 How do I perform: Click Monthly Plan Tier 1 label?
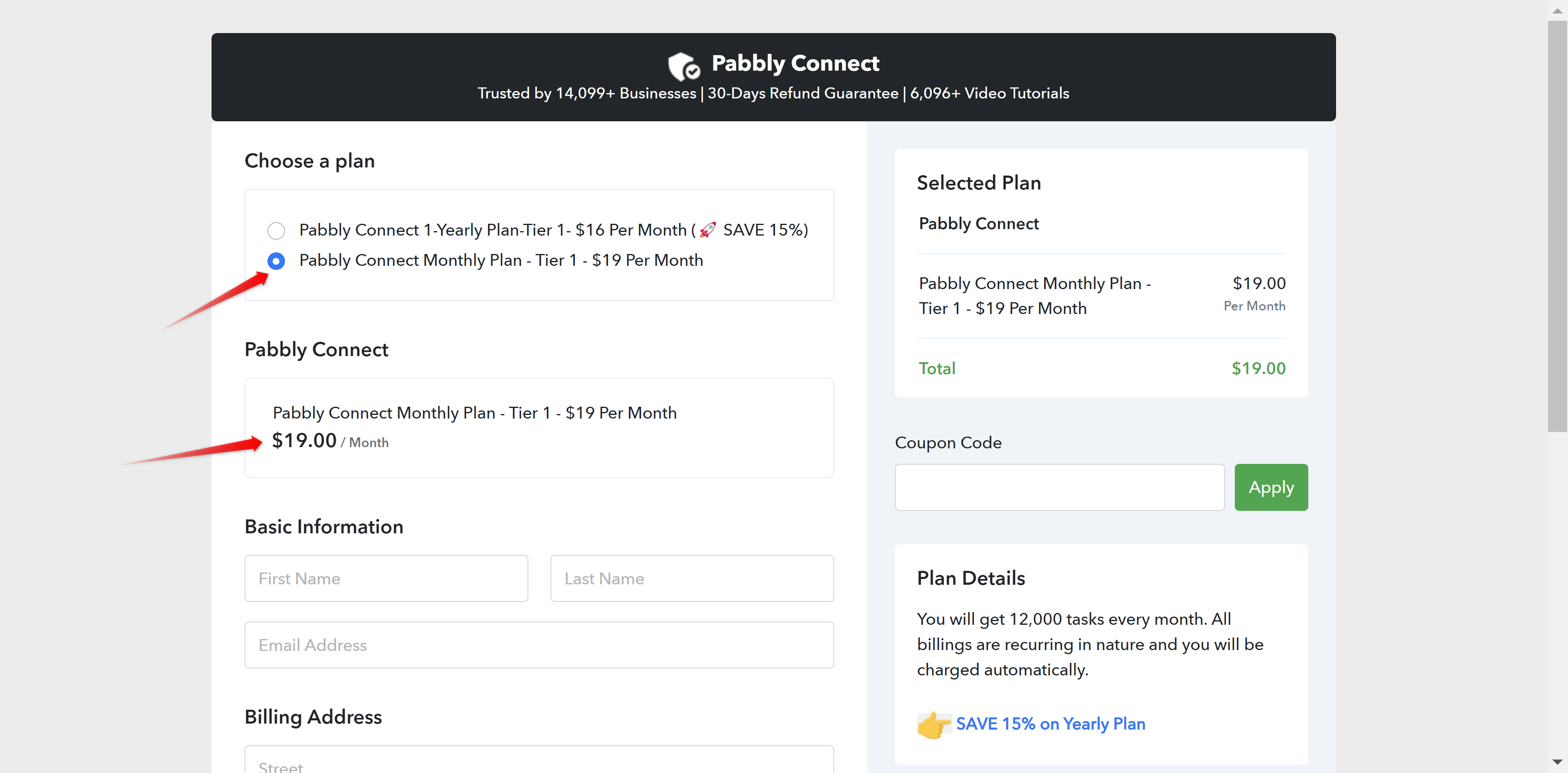pyautogui.click(x=500, y=261)
